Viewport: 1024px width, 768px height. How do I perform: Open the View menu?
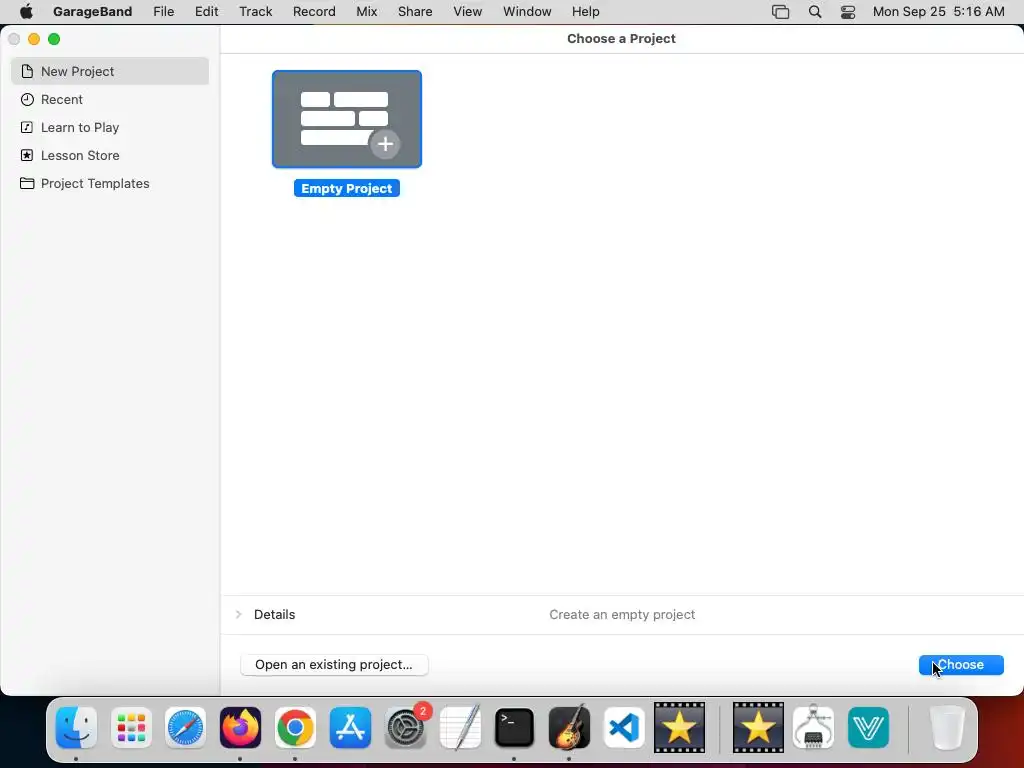pos(468,12)
